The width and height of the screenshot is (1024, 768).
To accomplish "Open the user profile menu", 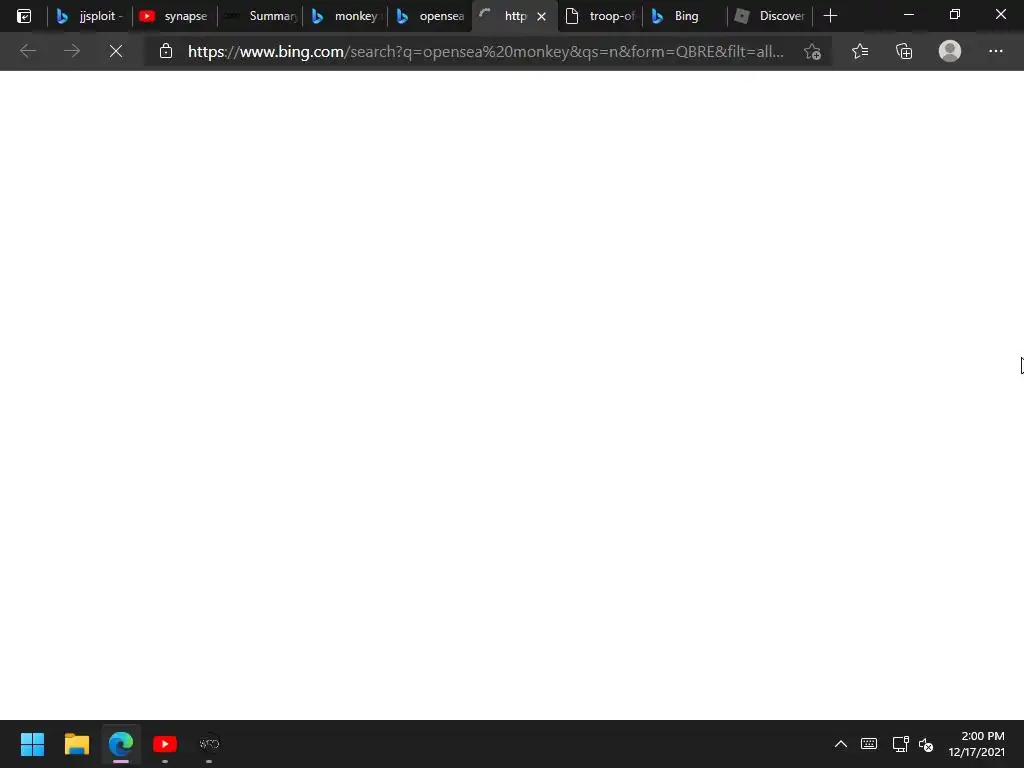I will 950,51.
